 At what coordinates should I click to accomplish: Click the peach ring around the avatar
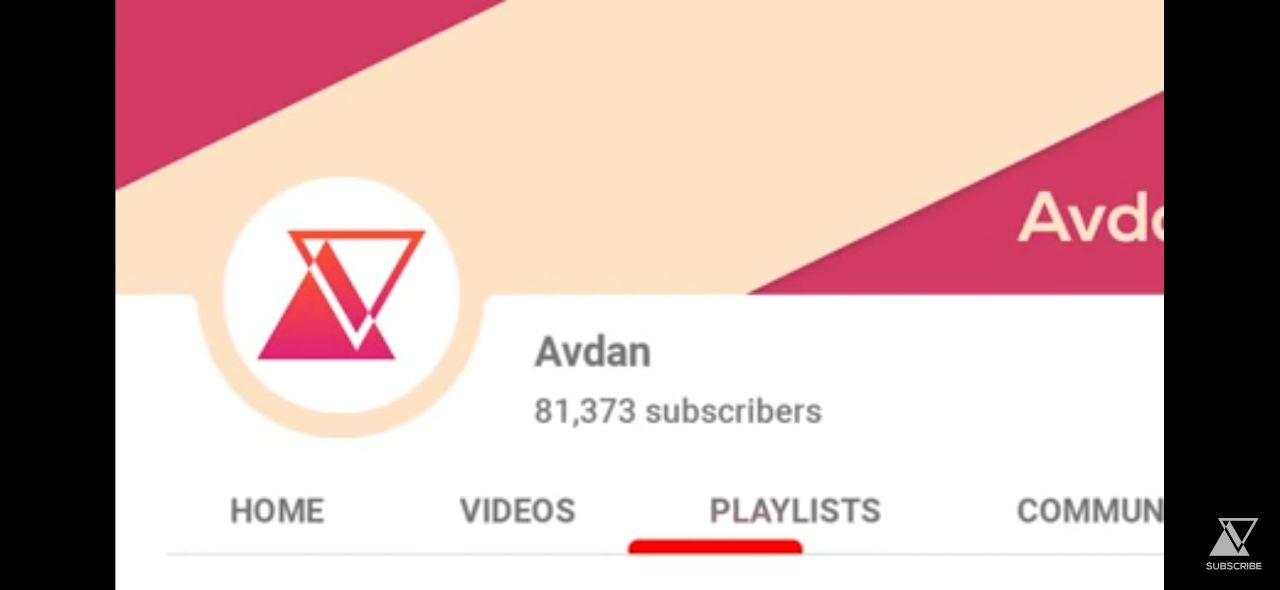click(341, 425)
